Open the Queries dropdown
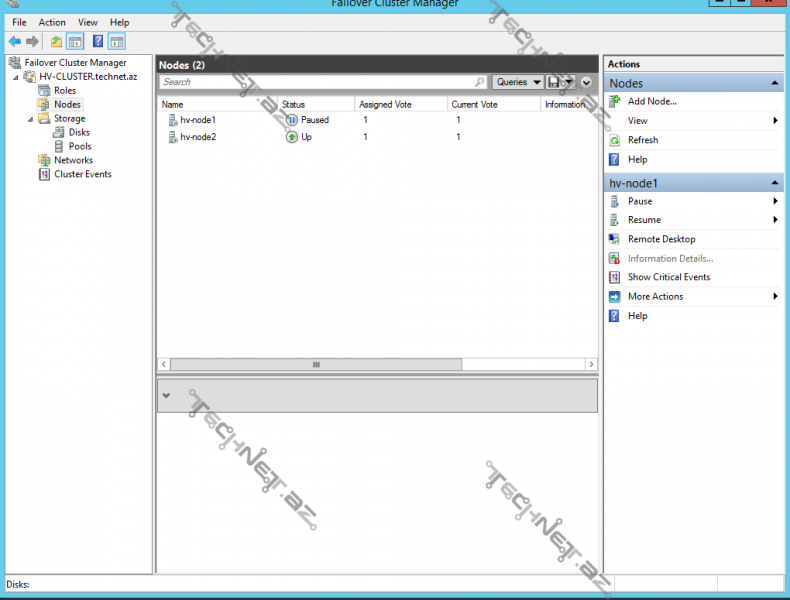The width and height of the screenshot is (790, 600). point(518,82)
